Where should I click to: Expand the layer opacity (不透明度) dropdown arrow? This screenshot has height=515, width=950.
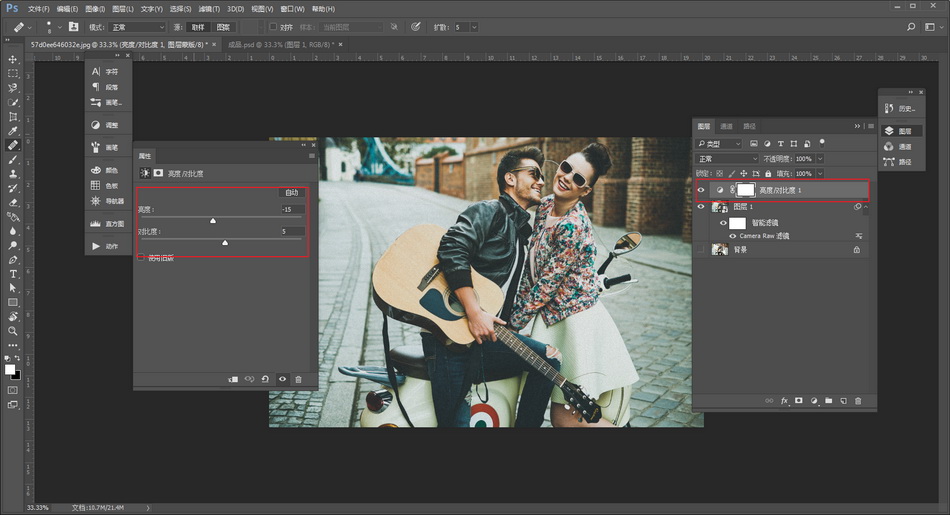[820, 158]
